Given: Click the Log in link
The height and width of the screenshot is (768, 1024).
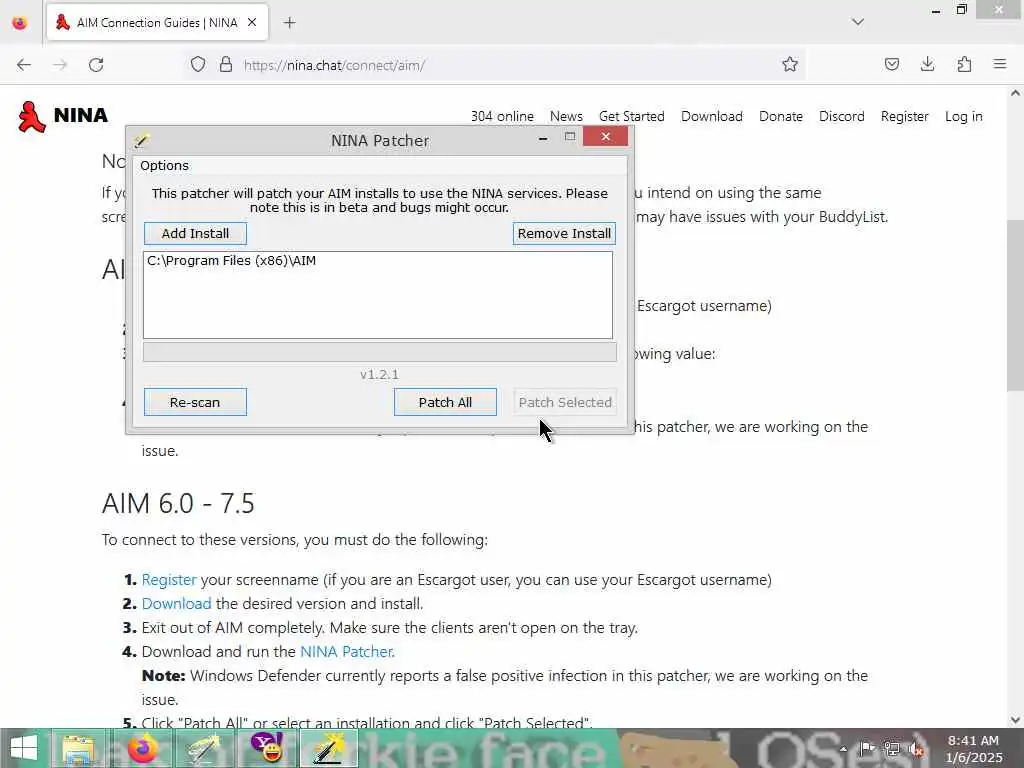Looking at the screenshot, I should pos(963,116).
